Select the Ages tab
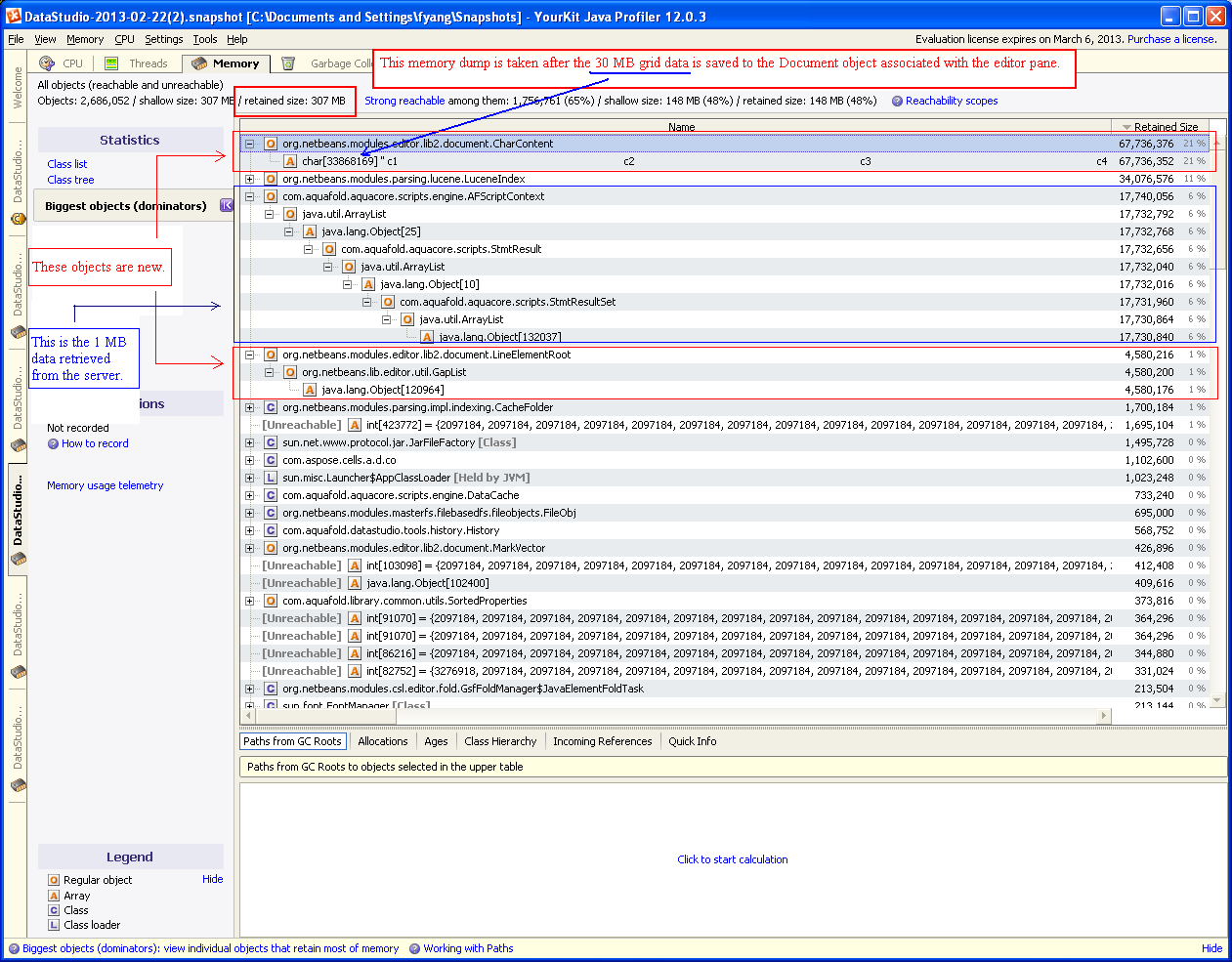Image resolution: width=1232 pixels, height=962 pixels. [x=436, y=741]
